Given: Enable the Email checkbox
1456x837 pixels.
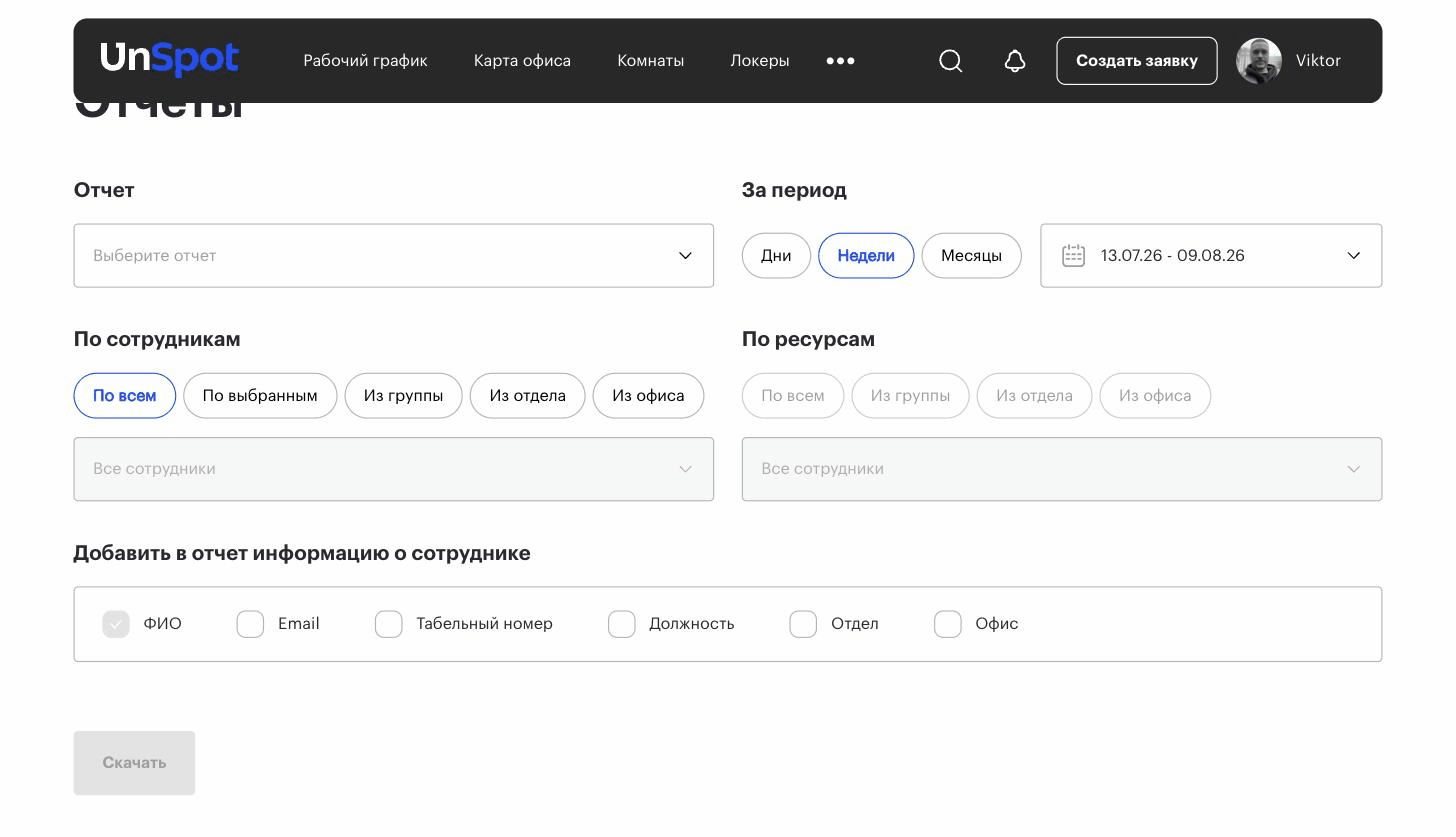Looking at the screenshot, I should 250,624.
